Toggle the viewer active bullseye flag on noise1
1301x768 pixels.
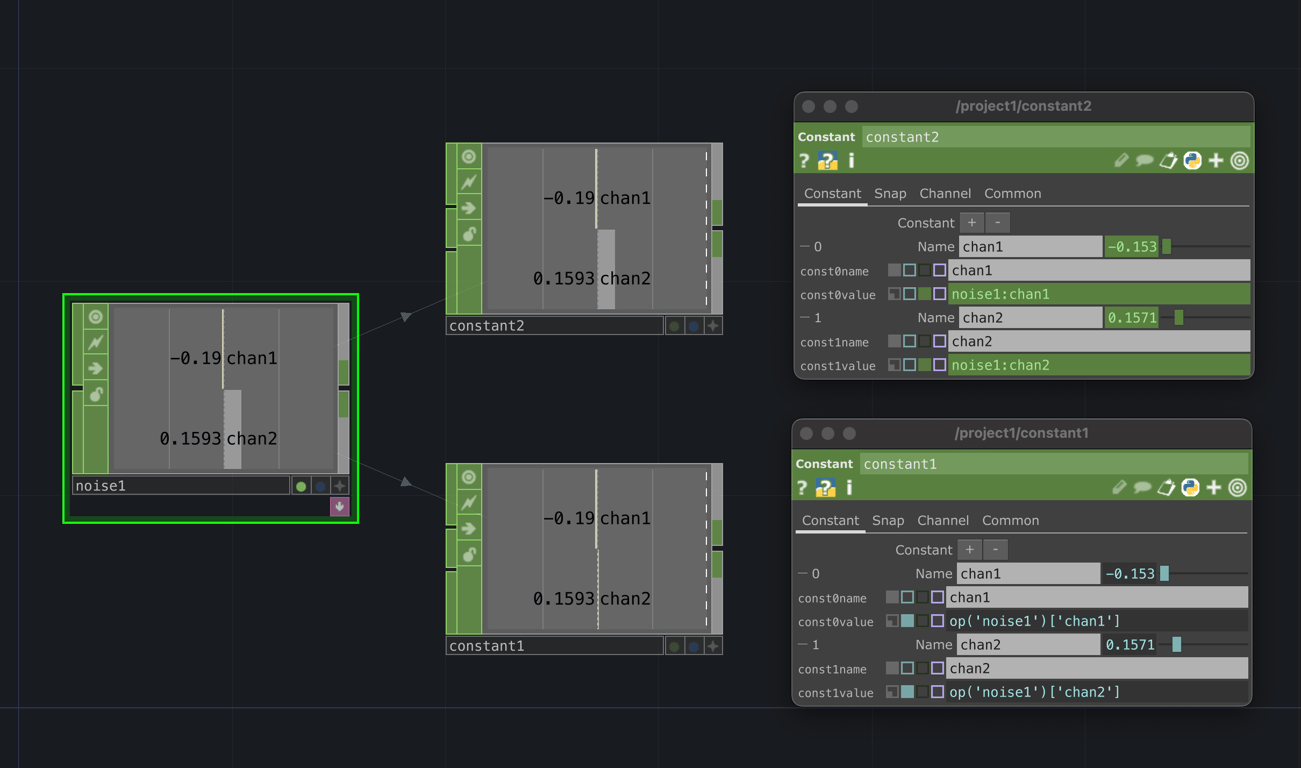95,316
